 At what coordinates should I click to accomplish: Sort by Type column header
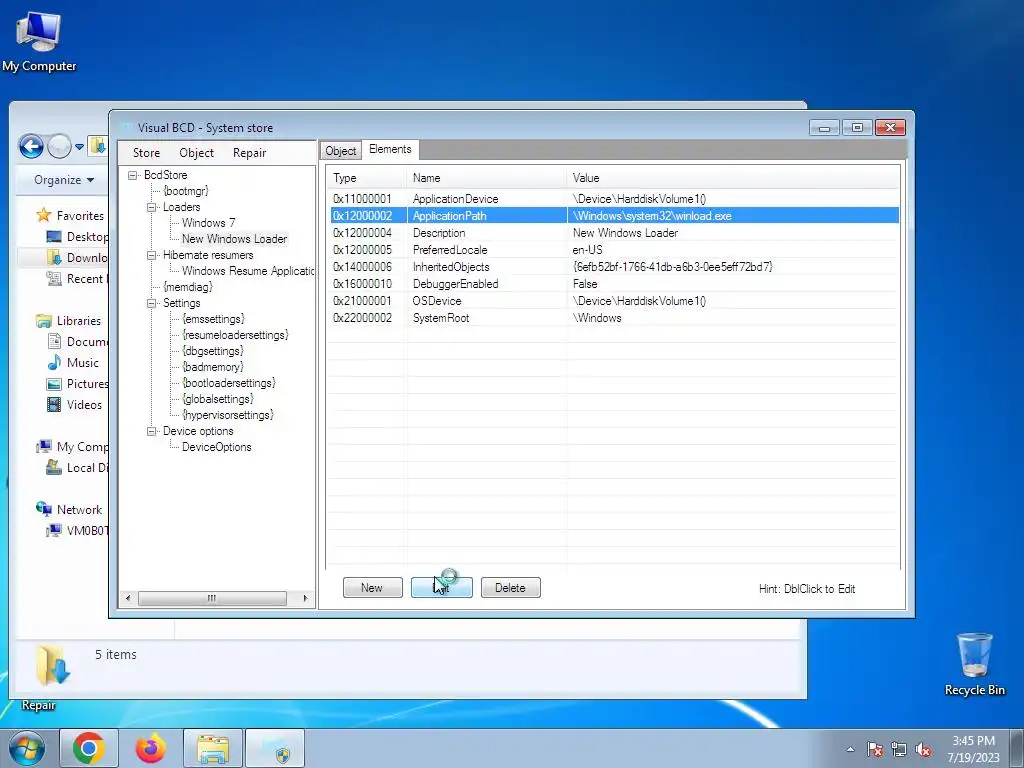(368, 178)
